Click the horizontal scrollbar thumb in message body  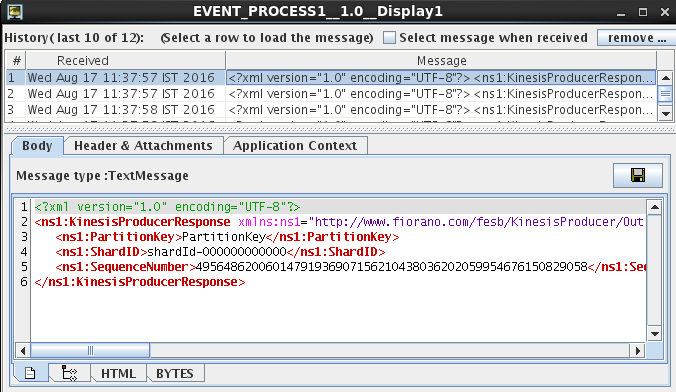(x=90, y=351)
